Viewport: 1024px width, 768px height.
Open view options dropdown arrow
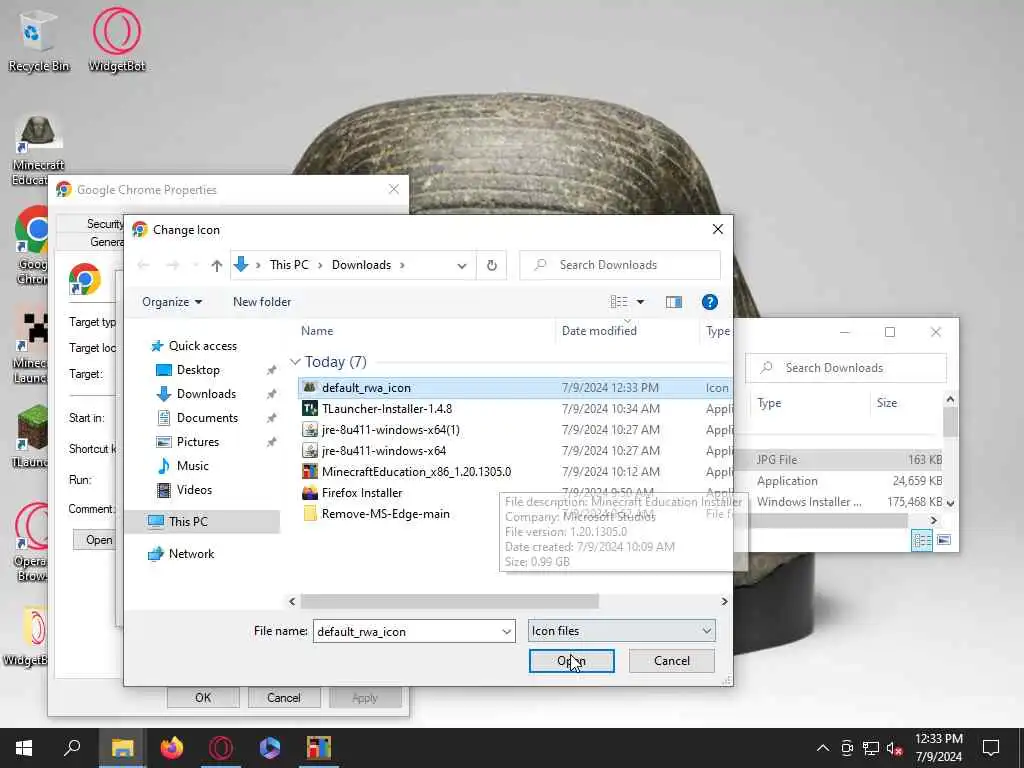pyautogui.click(x=640, y=302)
